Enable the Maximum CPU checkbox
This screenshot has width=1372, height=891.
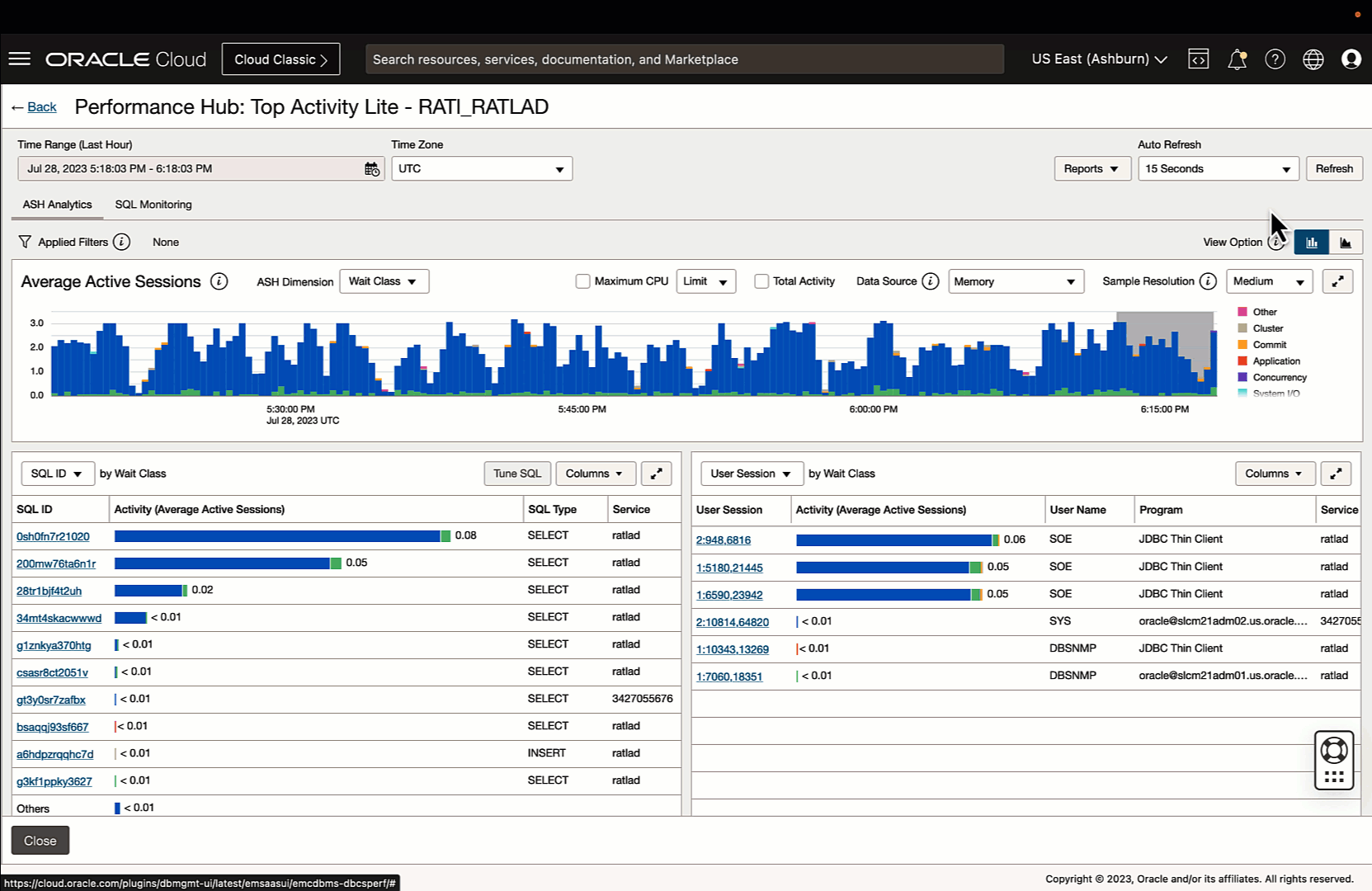[582, 281]
